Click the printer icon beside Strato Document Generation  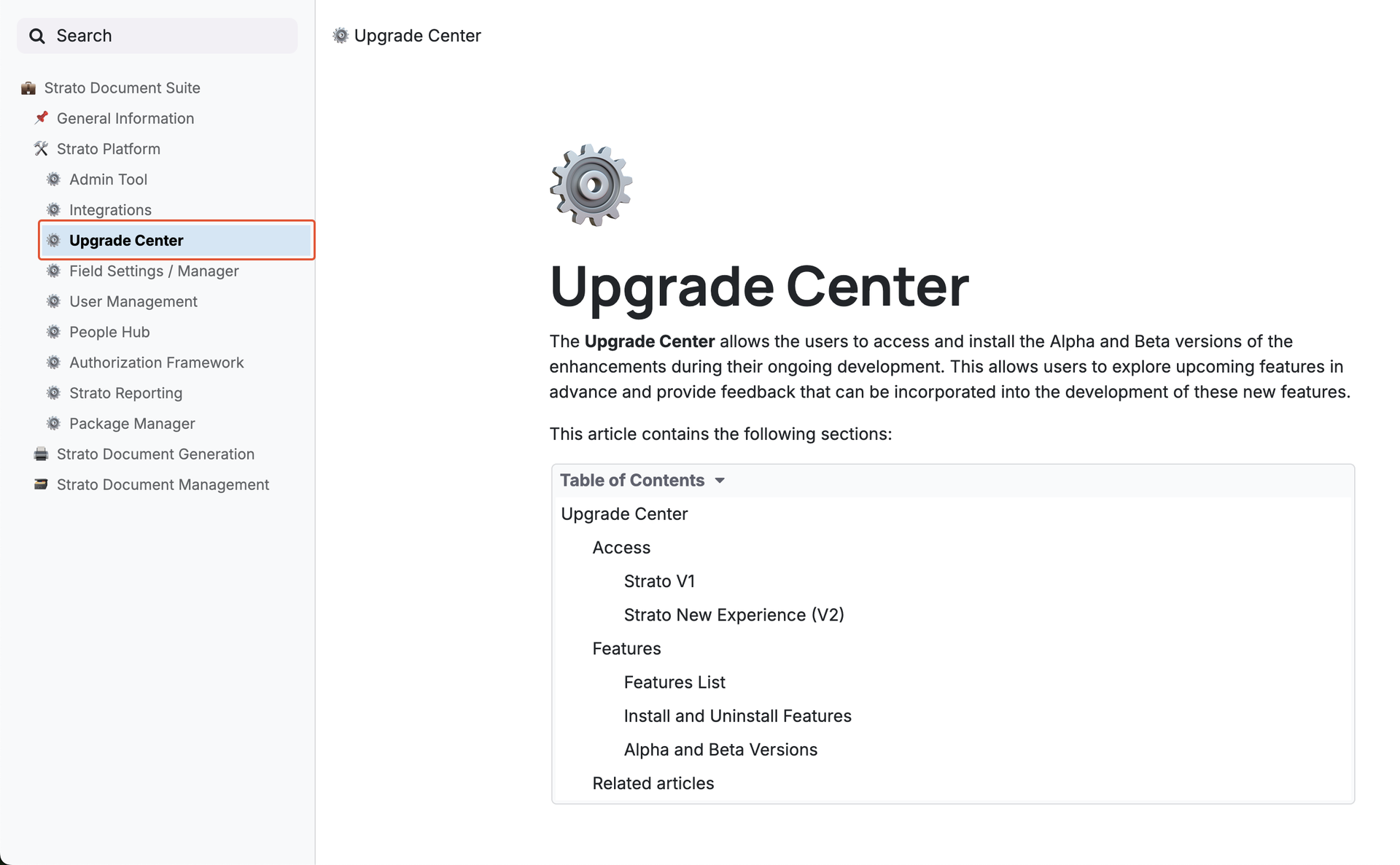[41, 454]
